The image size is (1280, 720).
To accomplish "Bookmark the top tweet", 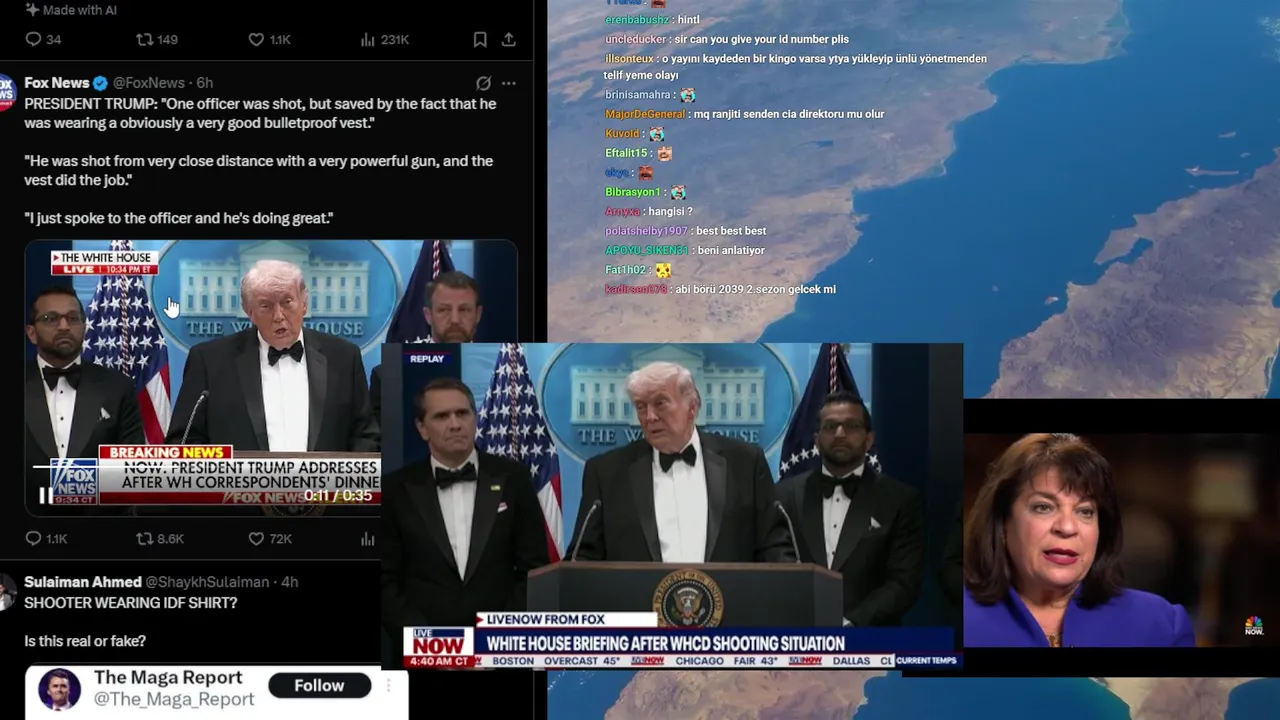I will pyautogui.click(x=480, y=40).
